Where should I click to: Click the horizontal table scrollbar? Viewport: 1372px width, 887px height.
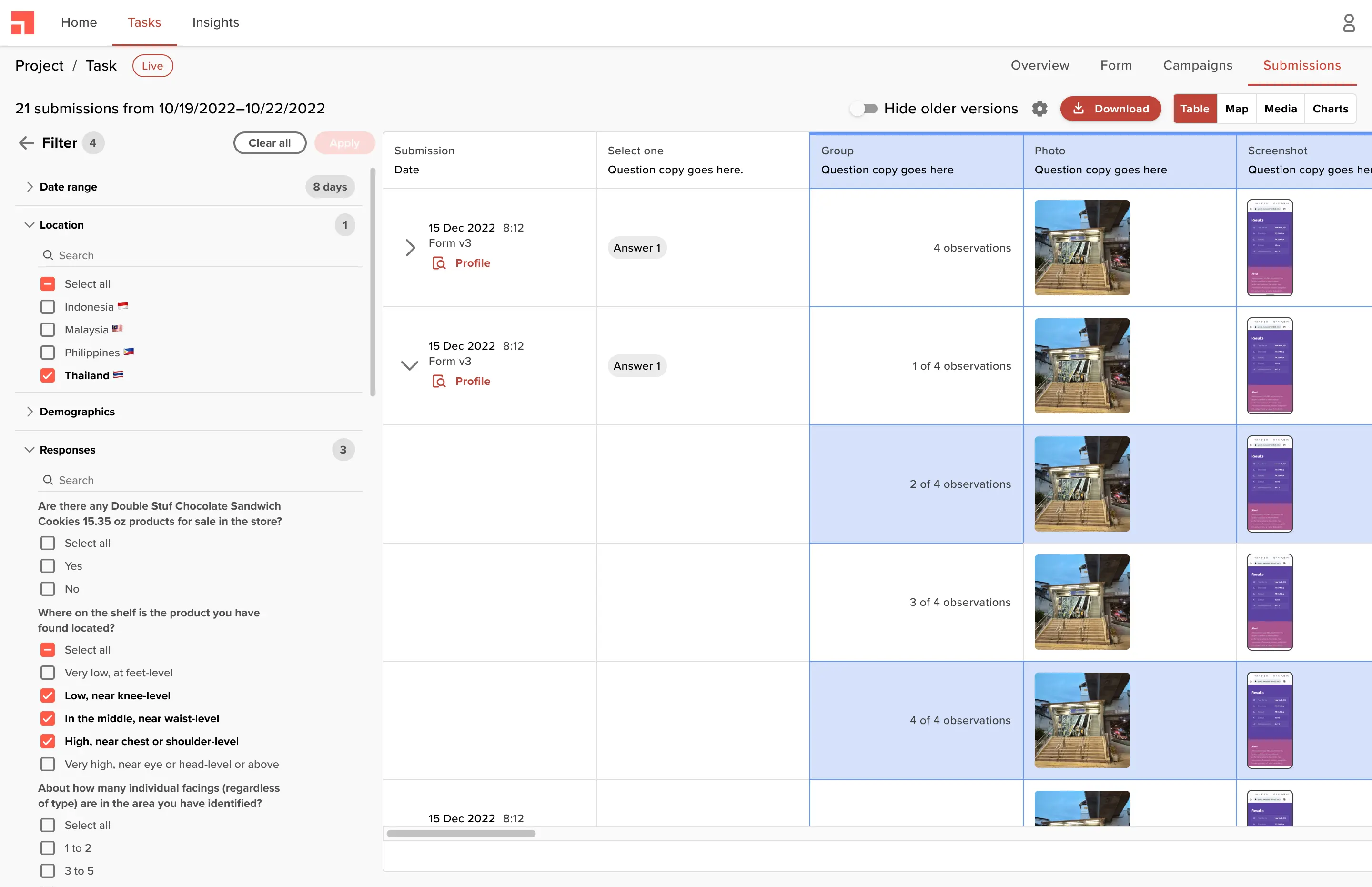(460, 834)
